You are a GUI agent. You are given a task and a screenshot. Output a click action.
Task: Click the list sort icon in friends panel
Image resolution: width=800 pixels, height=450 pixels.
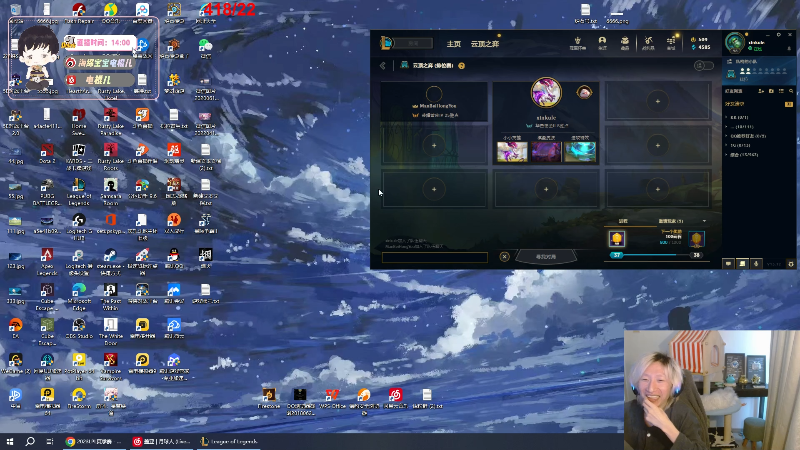[x=781, y=91]
